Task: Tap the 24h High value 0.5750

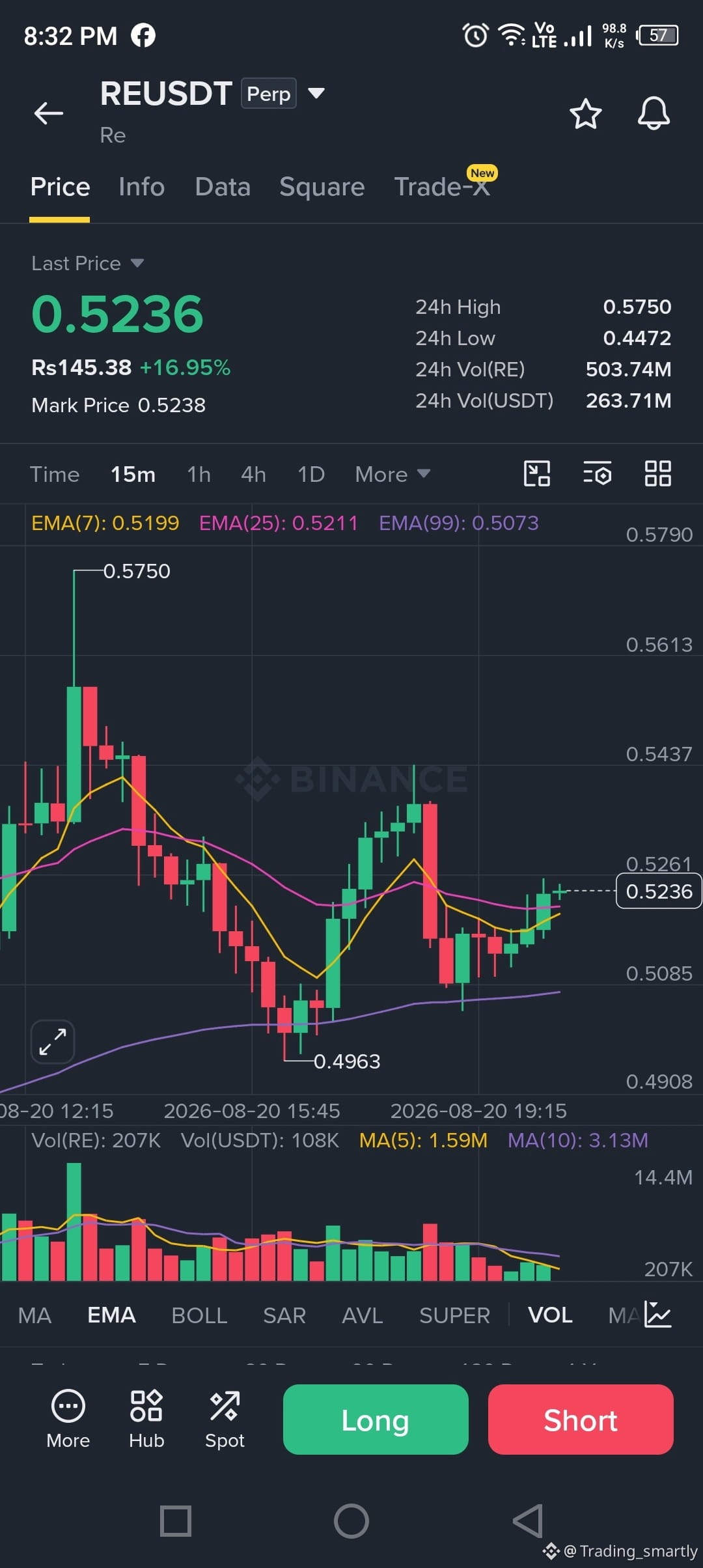Action: pyautogui.click(x=637, y=307)
